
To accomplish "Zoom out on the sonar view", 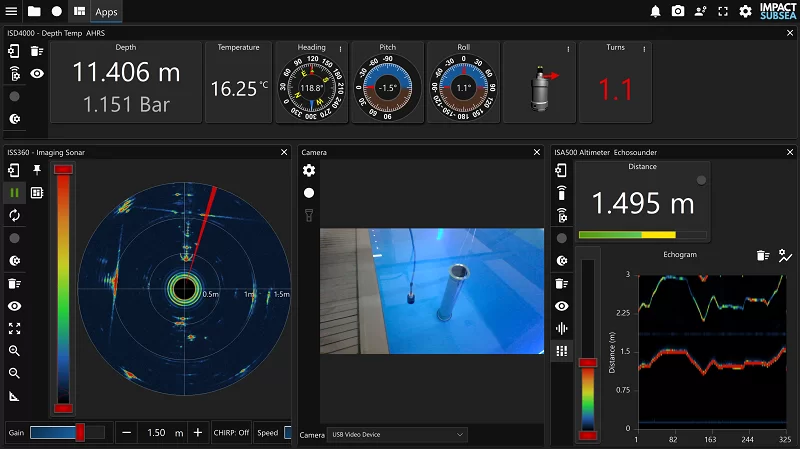I will (x=14, y=373).
